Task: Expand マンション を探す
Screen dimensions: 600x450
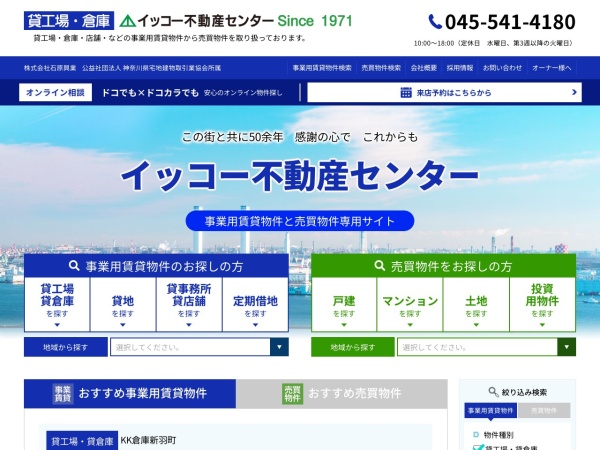Action: point(410,304)
